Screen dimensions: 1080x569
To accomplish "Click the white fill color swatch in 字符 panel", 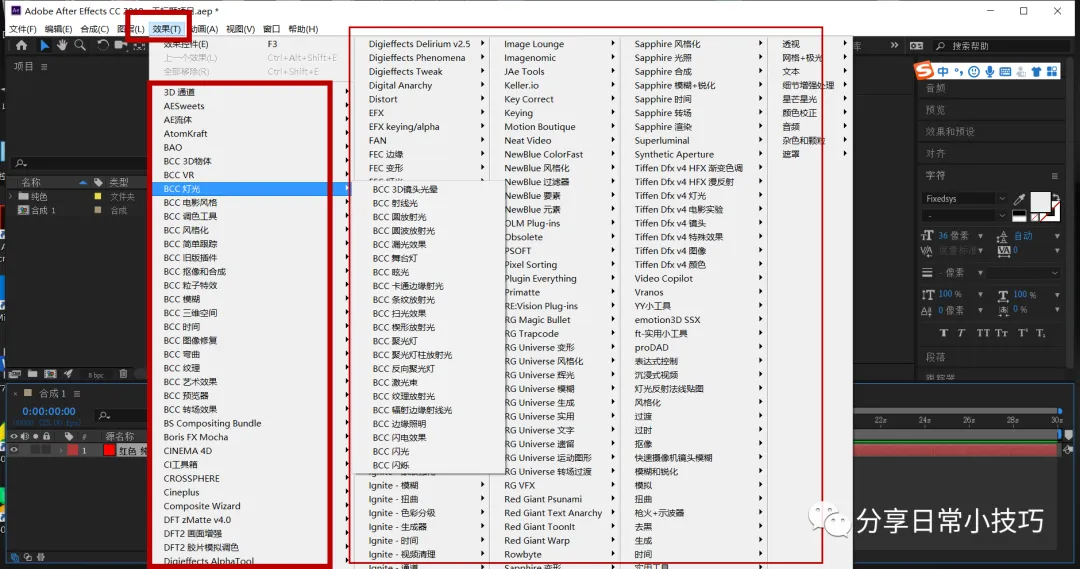I will (1040, 202).
